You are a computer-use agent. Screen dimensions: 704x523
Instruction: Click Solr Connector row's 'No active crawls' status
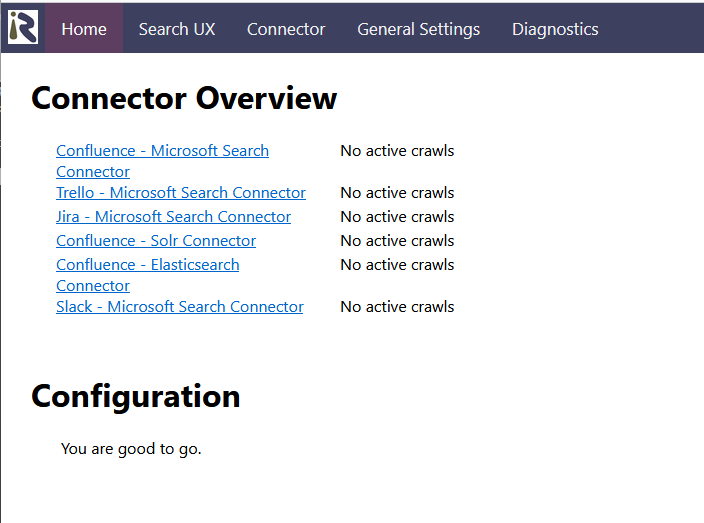(x=397, y=241)
